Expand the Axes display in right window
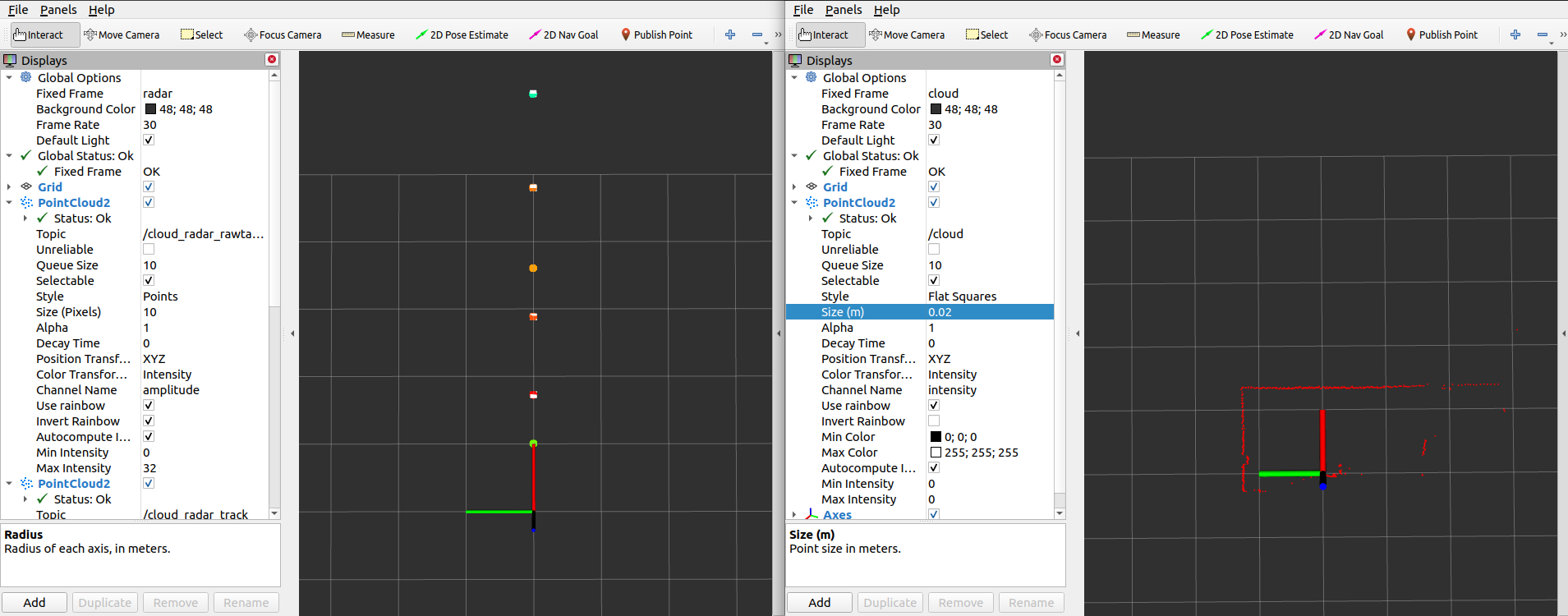The height and width of the screenshot is (616, 1568). pos(794,515)
